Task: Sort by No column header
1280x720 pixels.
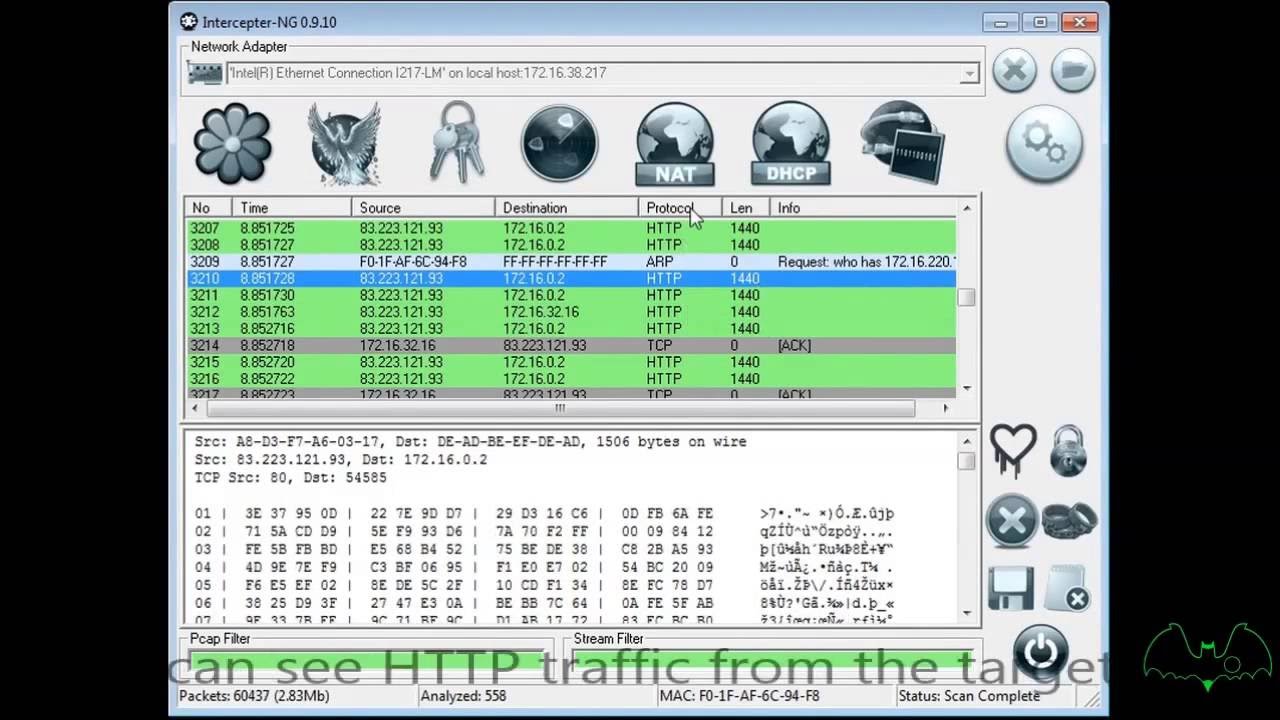Action: (209, 208)
